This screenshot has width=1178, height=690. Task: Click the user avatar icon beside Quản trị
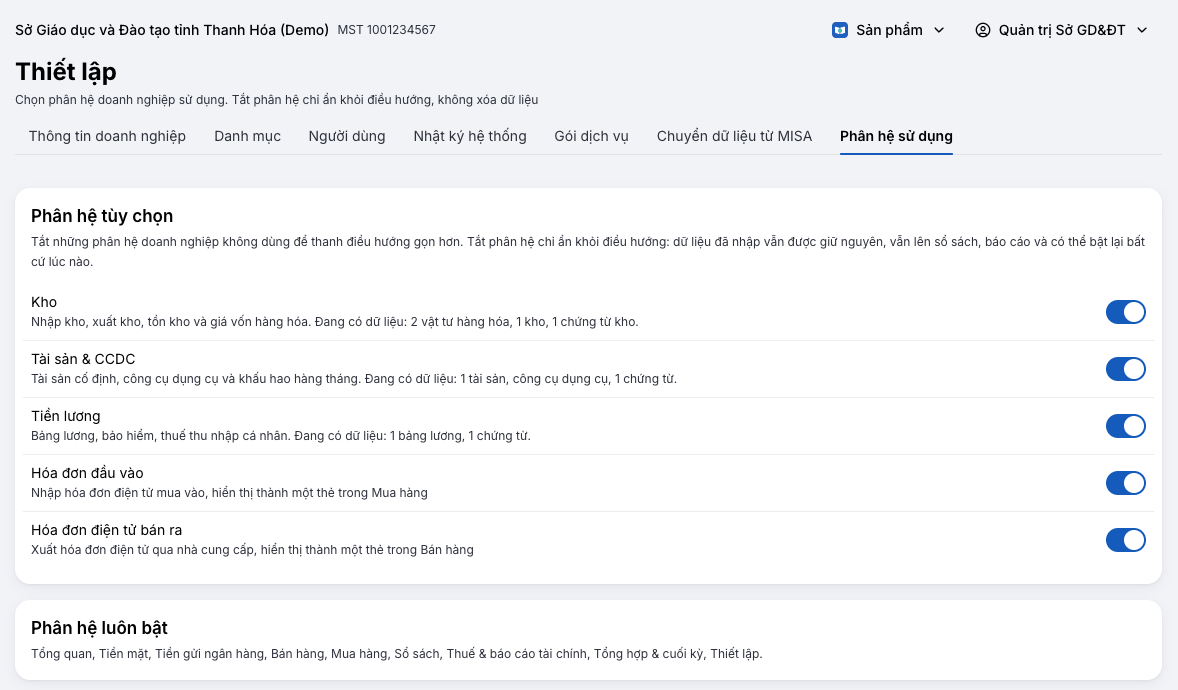click(983, 30)
